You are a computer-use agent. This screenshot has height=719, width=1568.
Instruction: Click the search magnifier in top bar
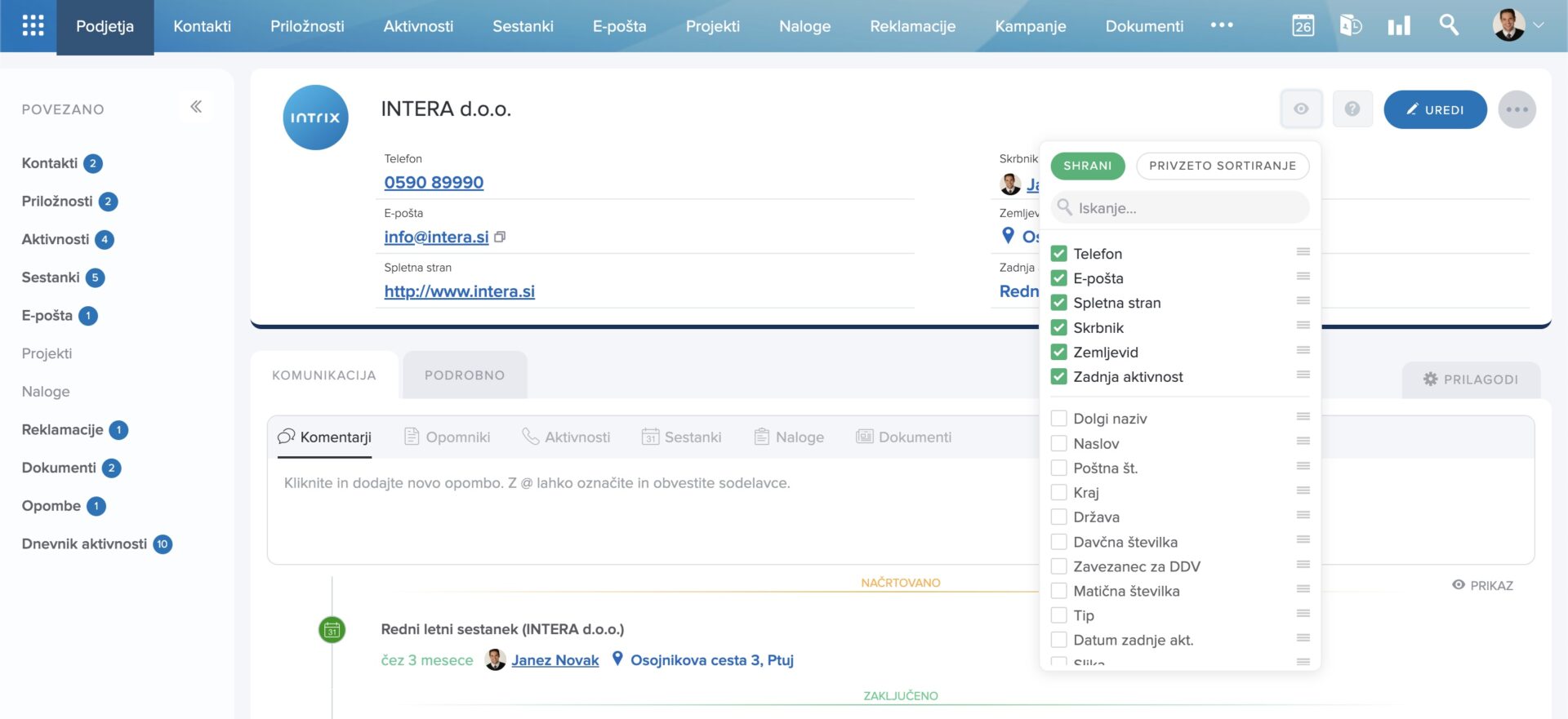[1449, 25]
